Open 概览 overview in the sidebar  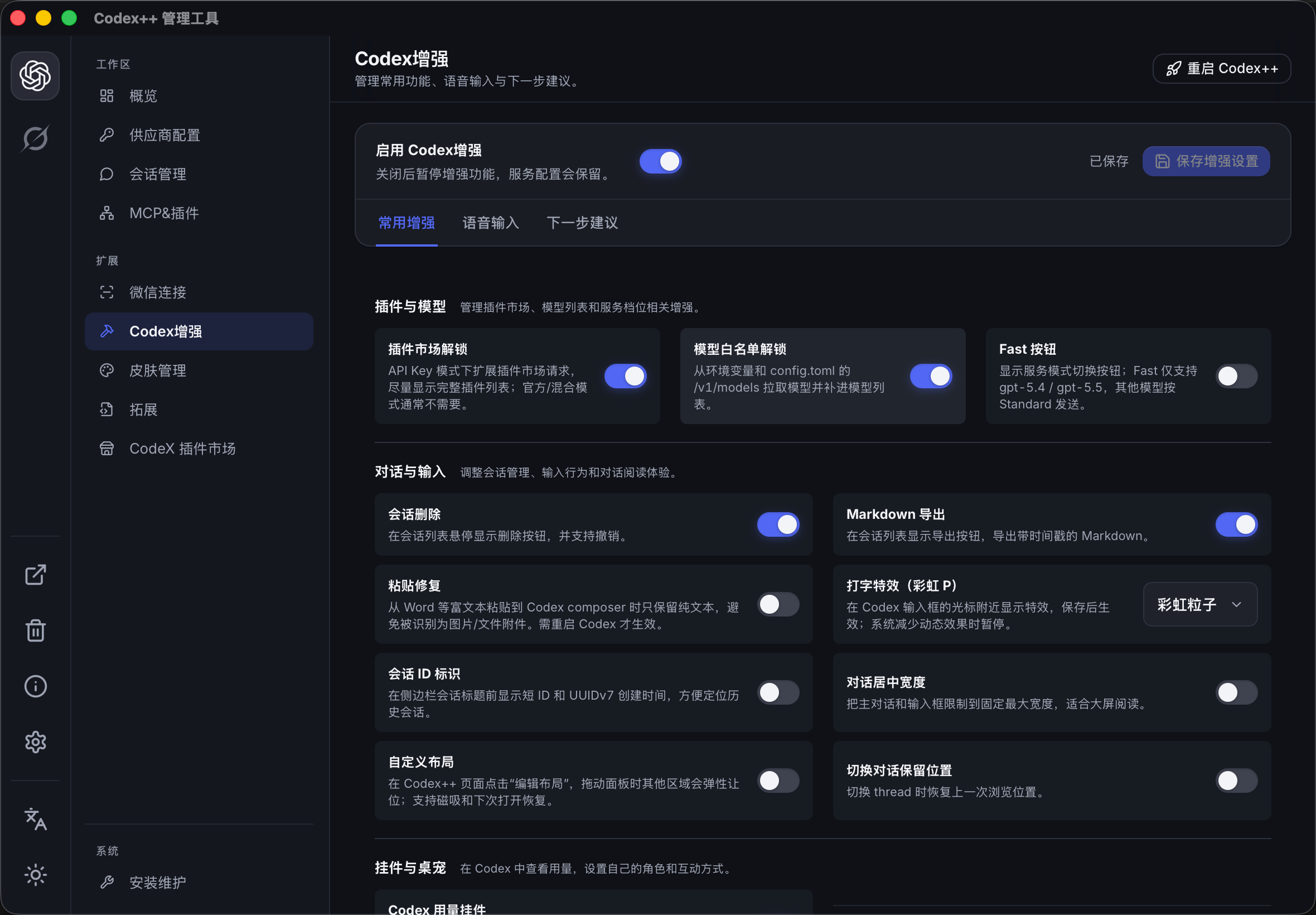pyautogui.click(x=199, y=96)
